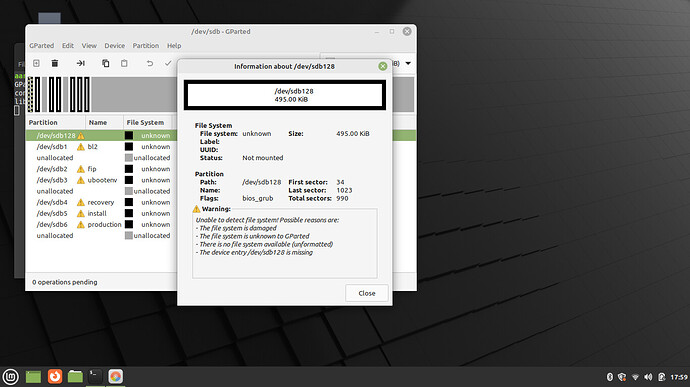This screenshot has height=387, width=690.
Task: Click the 'Not mounted' status value
Action: pos(263,158)
